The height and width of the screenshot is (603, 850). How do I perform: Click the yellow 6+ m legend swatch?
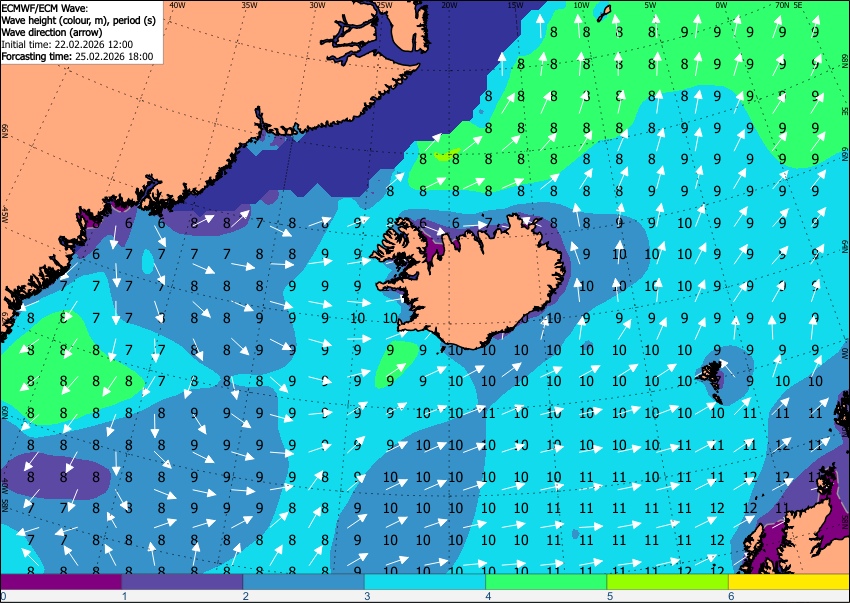click(789, 581)
